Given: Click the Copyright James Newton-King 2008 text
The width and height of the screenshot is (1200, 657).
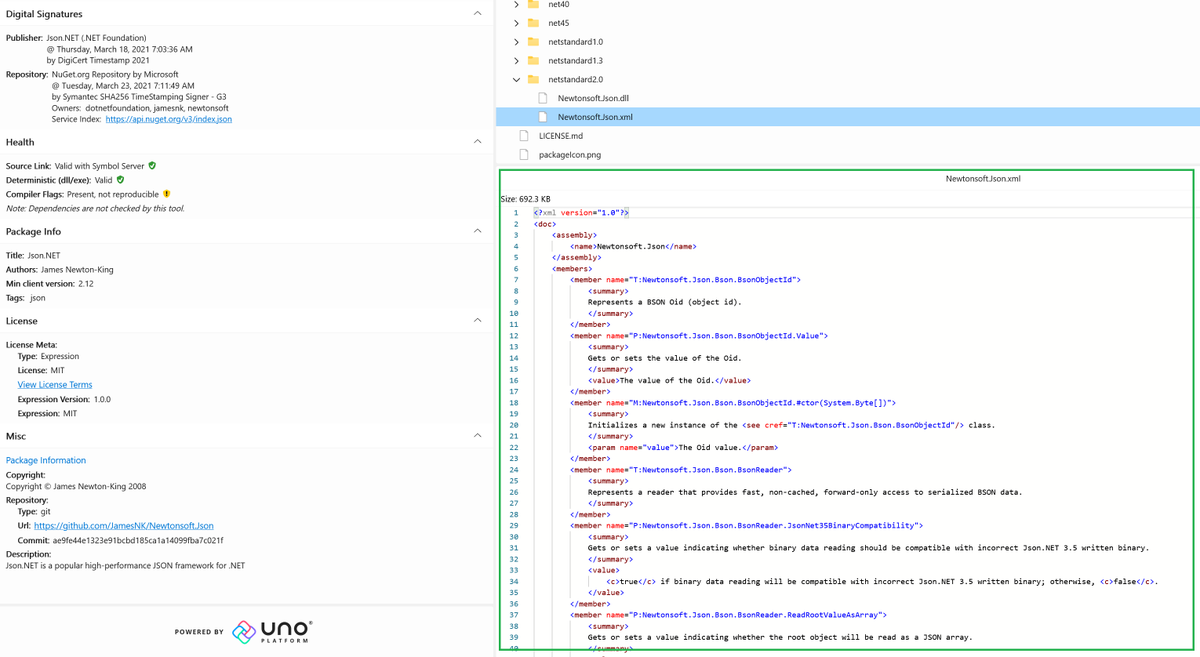Looking at the screenshot, I should click(x=76, y=487).
